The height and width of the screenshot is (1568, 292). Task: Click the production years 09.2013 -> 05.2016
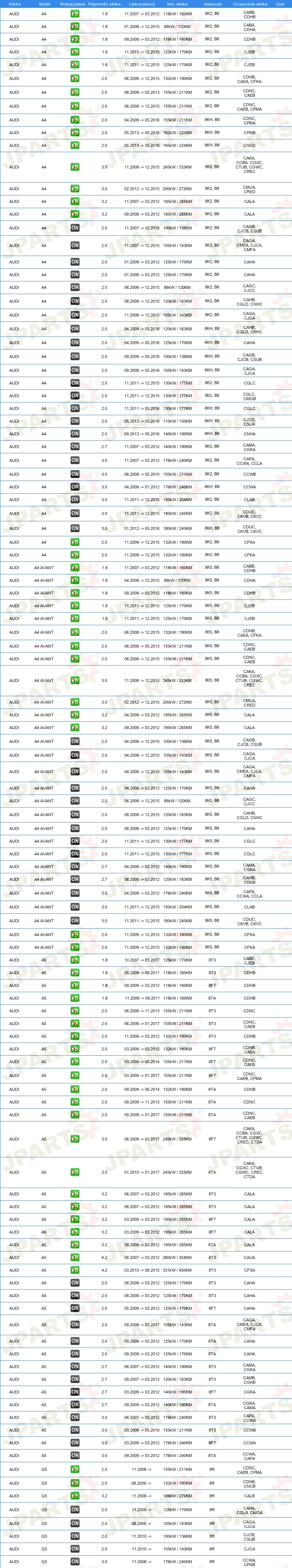tap(142, 434)
